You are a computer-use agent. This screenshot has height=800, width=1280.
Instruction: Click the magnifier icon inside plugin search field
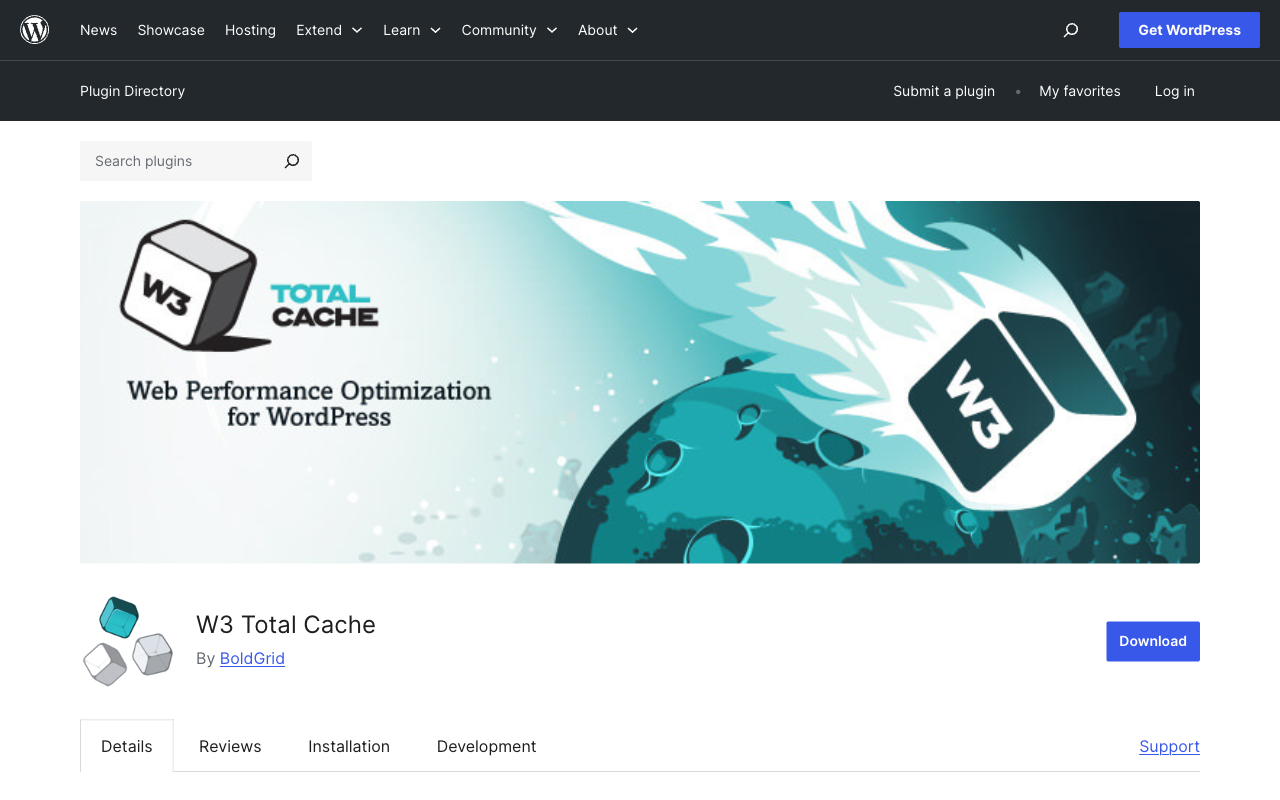coord(291,161)
